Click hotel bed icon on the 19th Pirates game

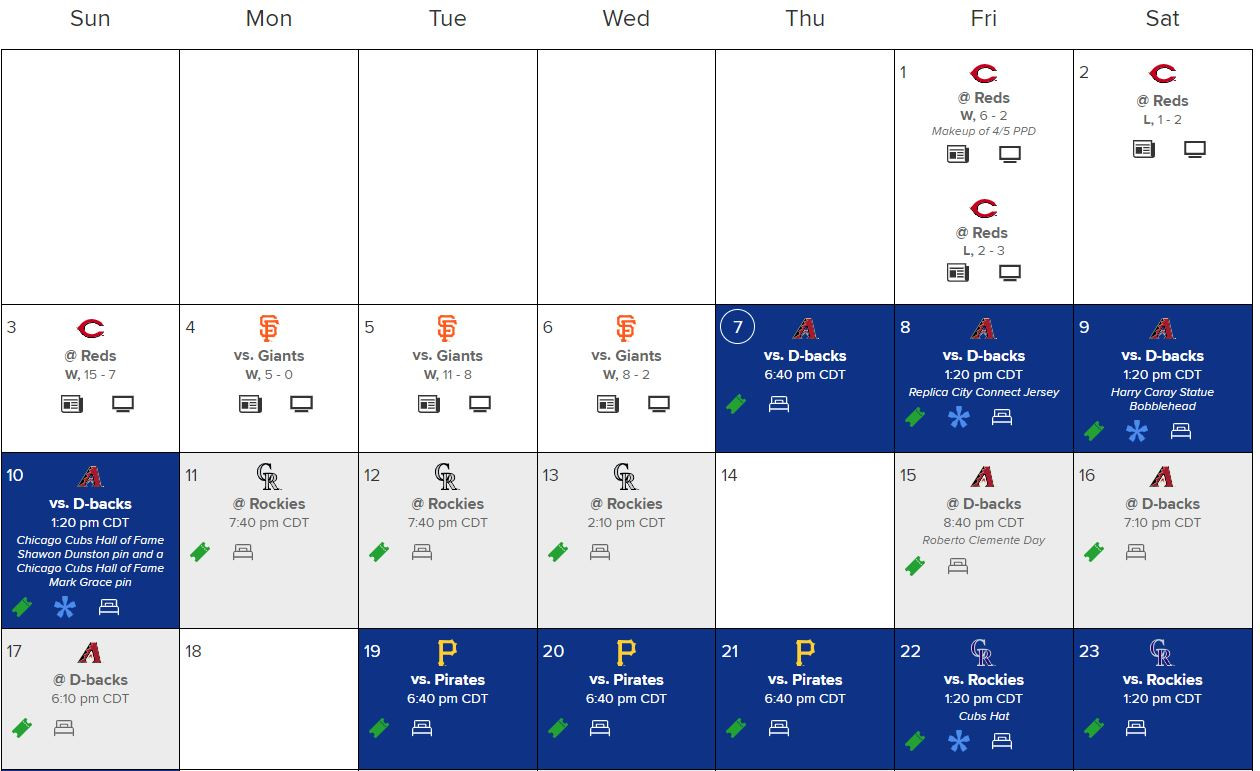click(x=422, y=728)
